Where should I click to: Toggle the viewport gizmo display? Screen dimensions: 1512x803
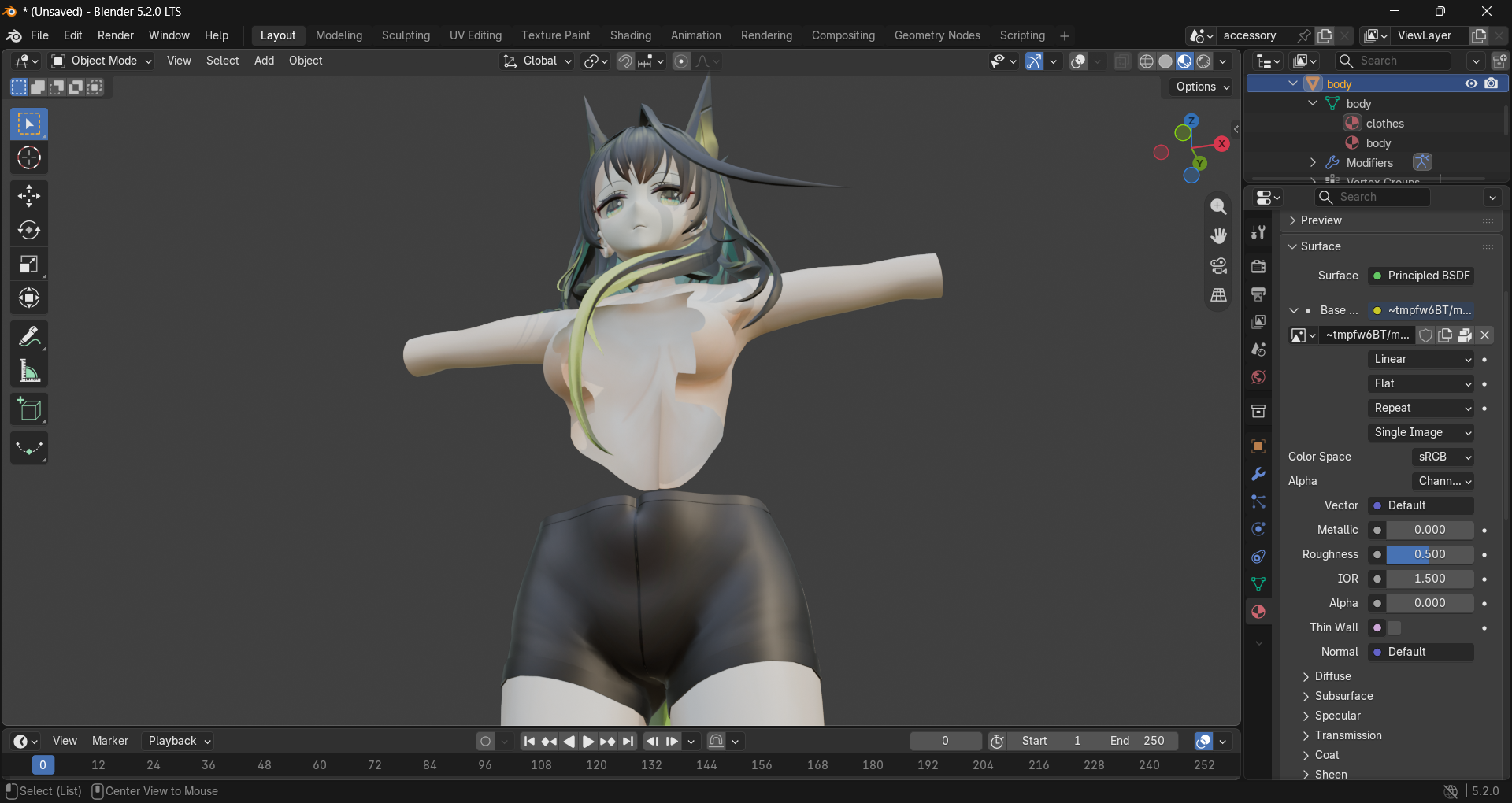click(x=1034, y=61)
